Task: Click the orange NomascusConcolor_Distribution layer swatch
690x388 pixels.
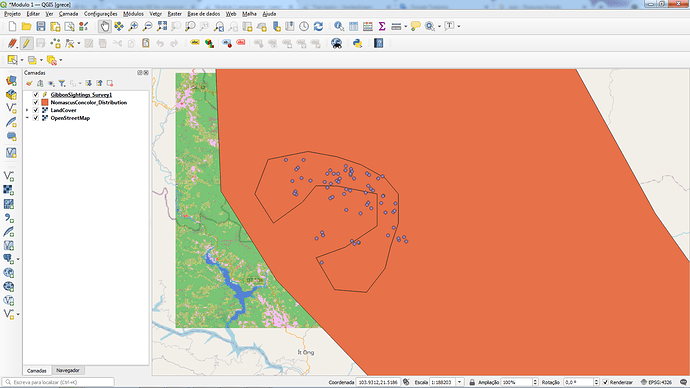Action: pyautogui.click(x=44, y=102)
